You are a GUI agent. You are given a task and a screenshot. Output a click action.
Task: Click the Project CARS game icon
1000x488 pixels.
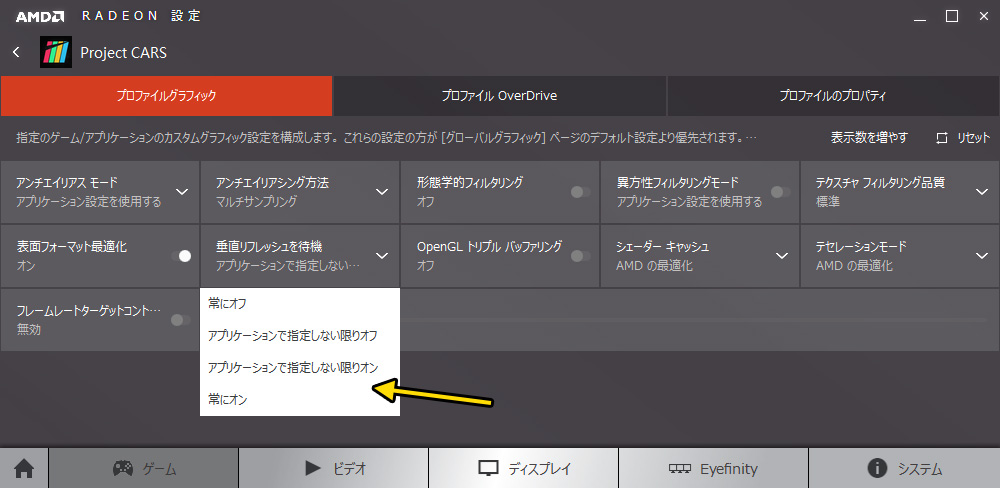(56, 52)
